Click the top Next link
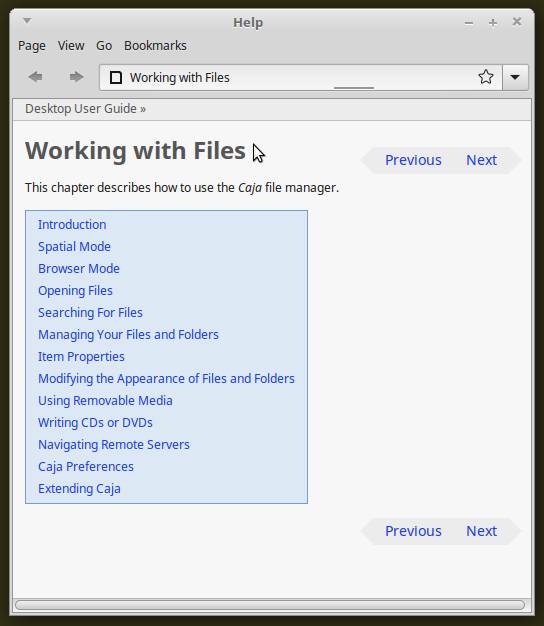Image resolution: width=544 pixels, height=626 pixels. (x=481, y=160)
